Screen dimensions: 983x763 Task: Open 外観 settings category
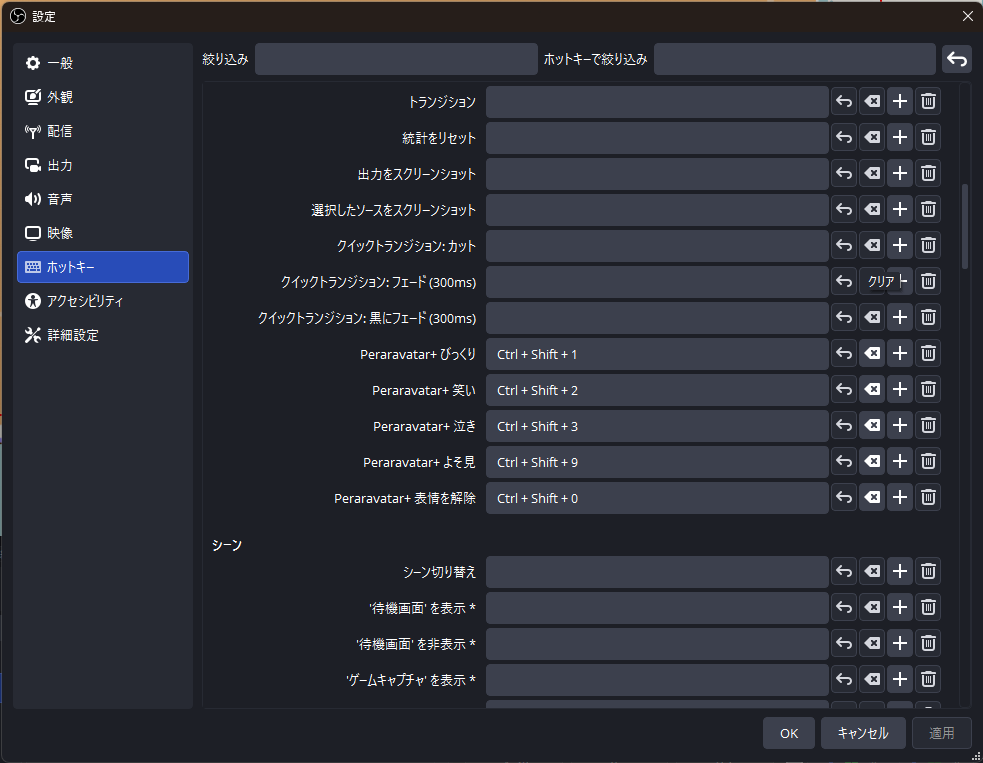tap(103, 97)
